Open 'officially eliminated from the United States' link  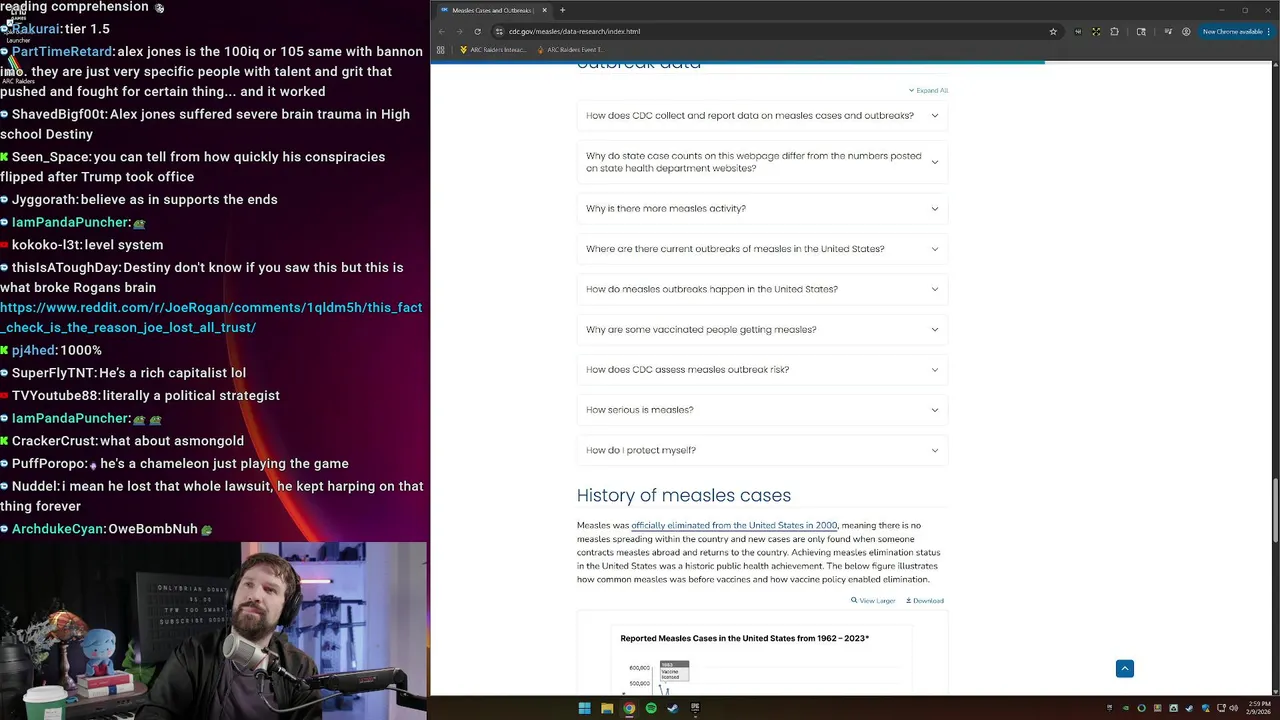734,525
